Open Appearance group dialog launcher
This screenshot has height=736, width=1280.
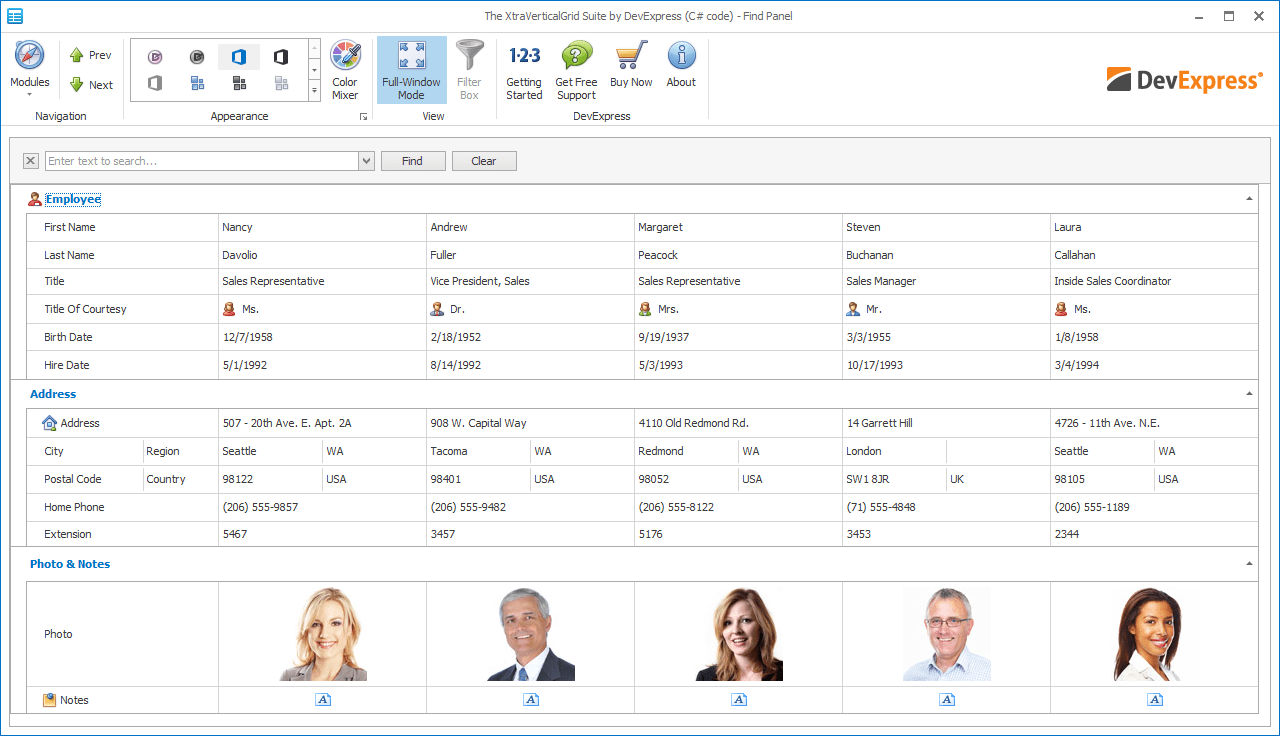click(x=363, y=117)
